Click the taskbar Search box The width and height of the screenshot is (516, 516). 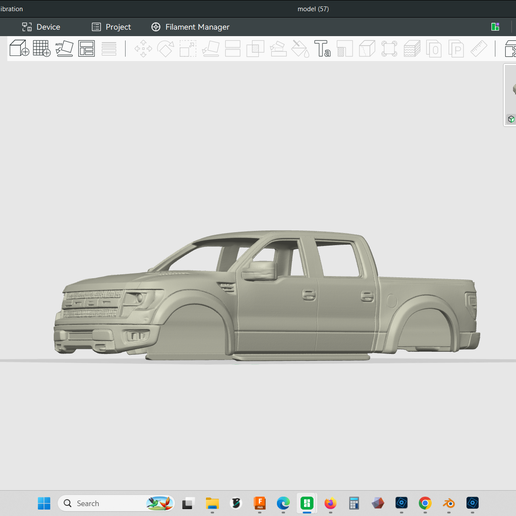pyautogui.click(x=116, y=503)
